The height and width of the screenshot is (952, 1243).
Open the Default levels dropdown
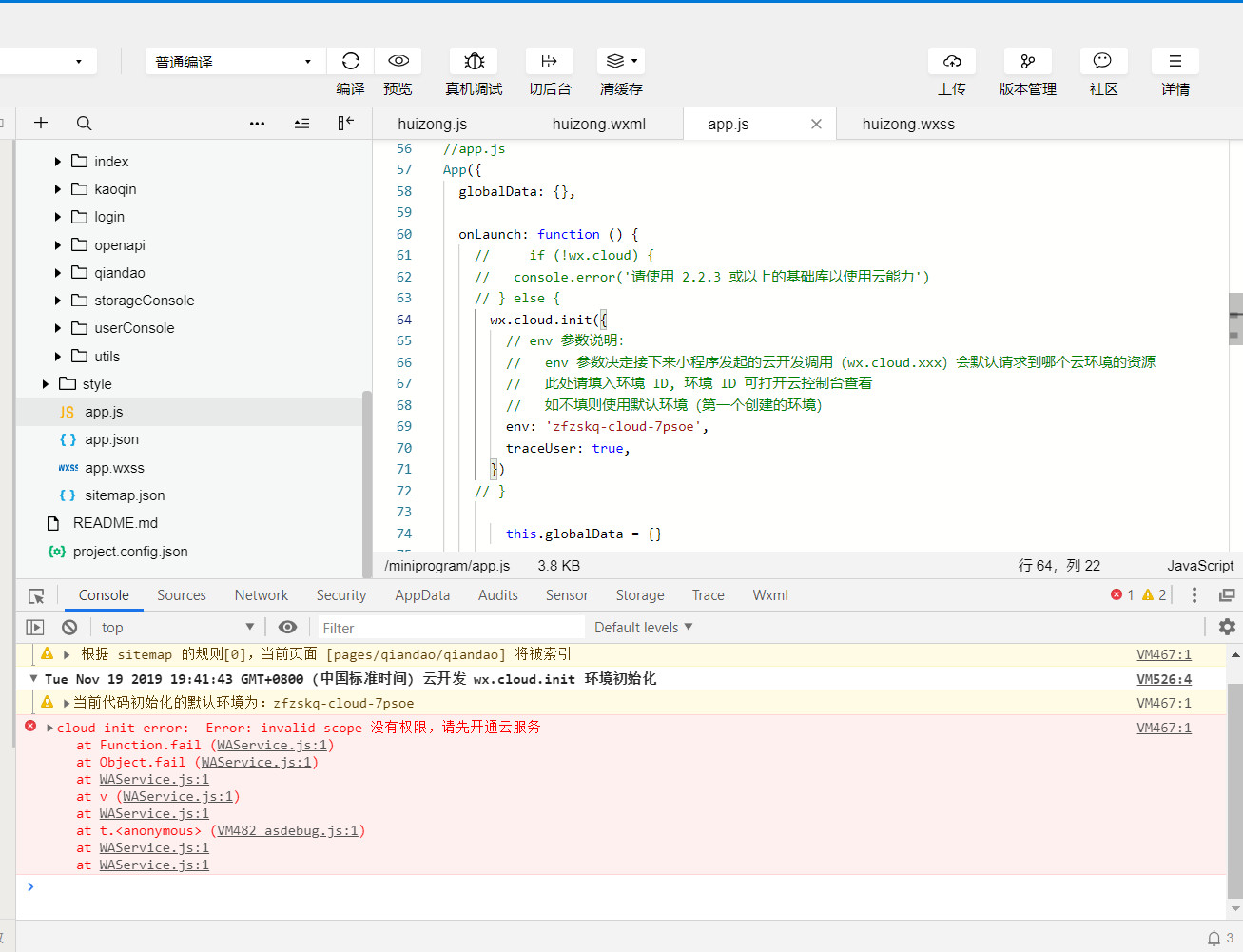click(643, 627)
